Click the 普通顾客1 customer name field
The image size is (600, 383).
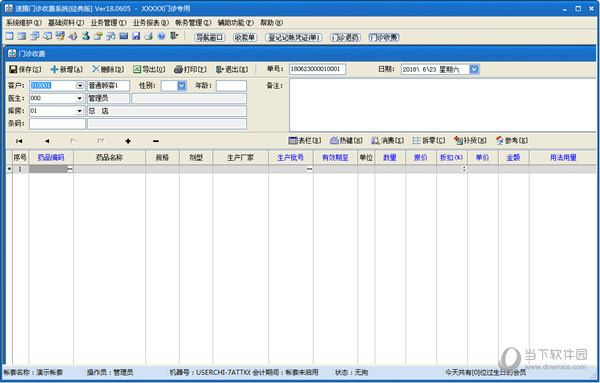coord(109,86)
